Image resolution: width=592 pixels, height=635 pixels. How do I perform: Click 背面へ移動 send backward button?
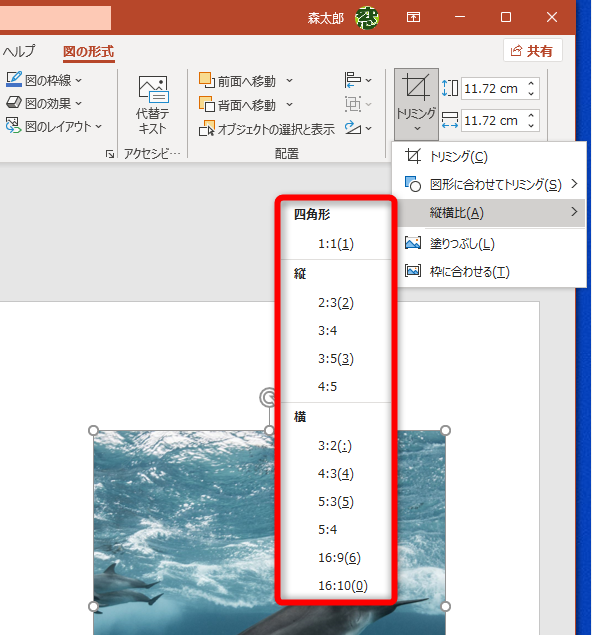point(238,105)
